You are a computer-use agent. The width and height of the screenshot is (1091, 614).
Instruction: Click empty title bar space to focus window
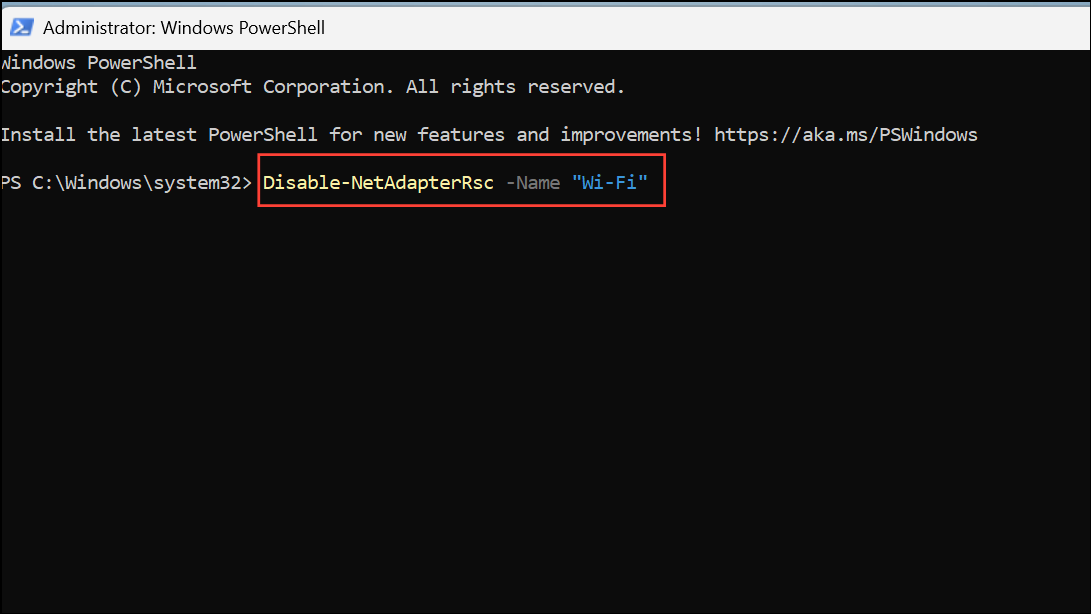(700, 26)
